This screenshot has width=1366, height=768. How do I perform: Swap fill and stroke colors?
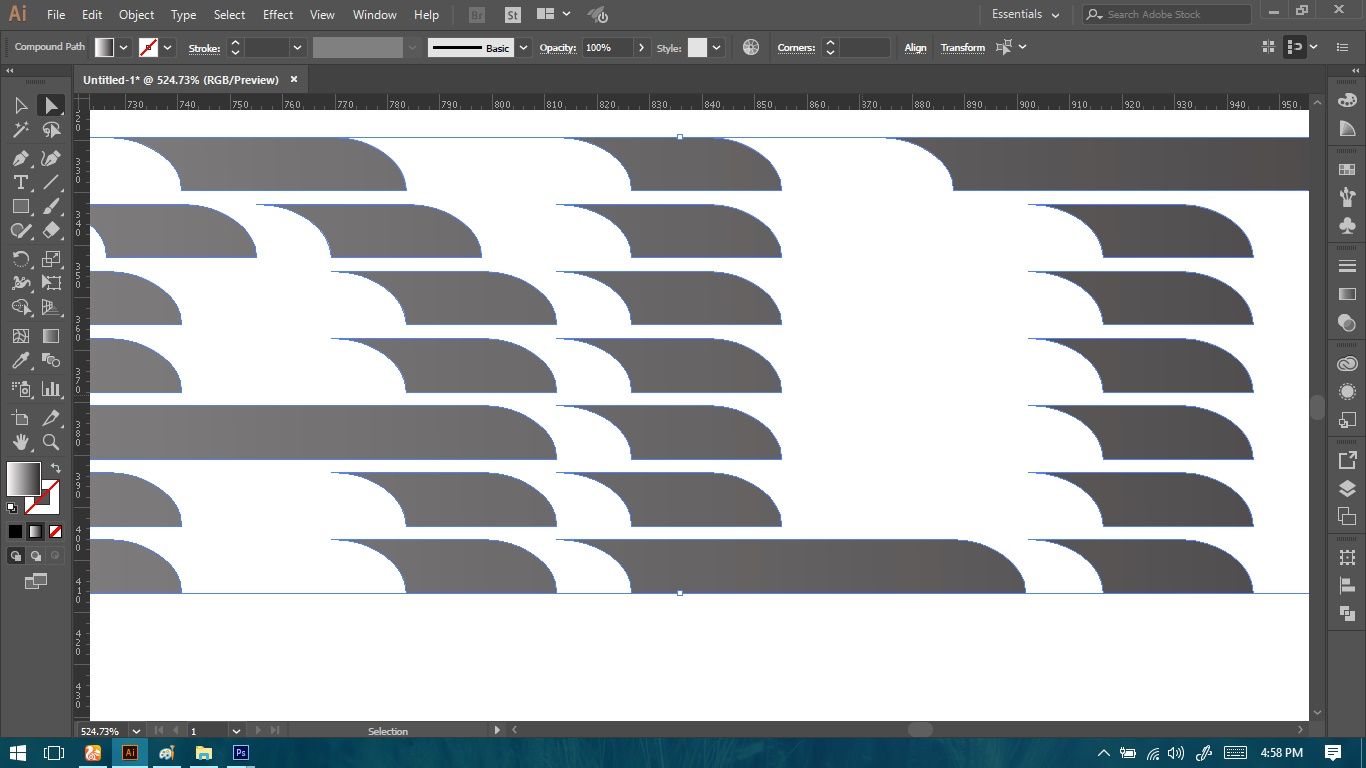pos(56,468)
